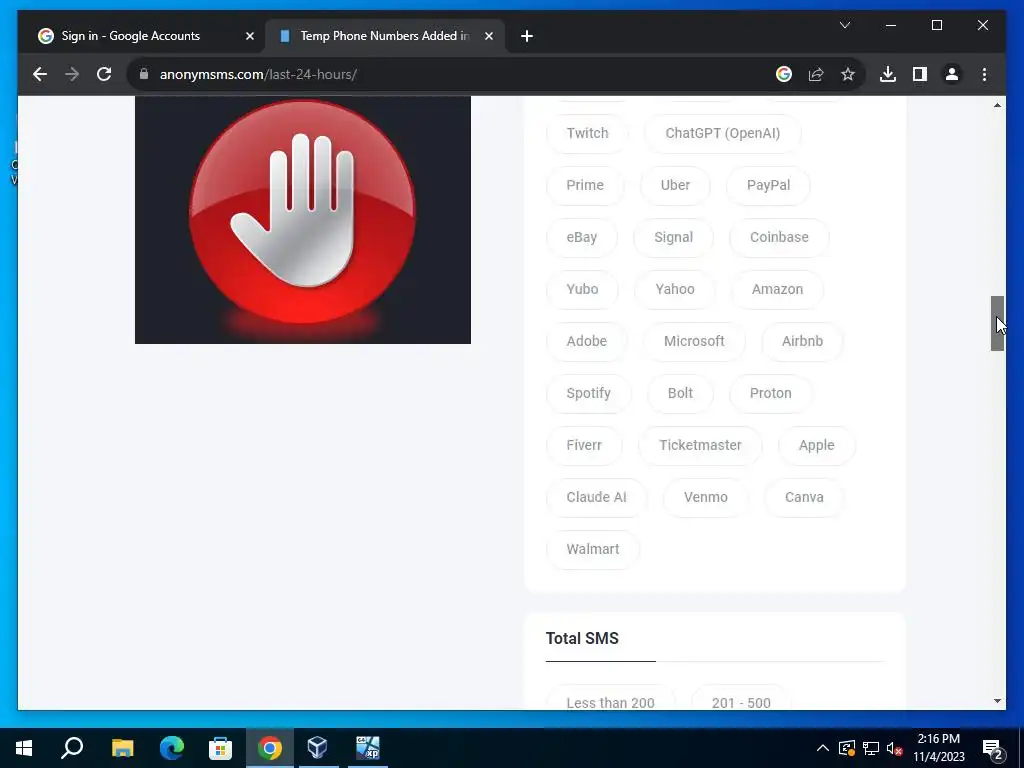Pick the Fiverr tag
The image size is (1024, 768).
584,445
